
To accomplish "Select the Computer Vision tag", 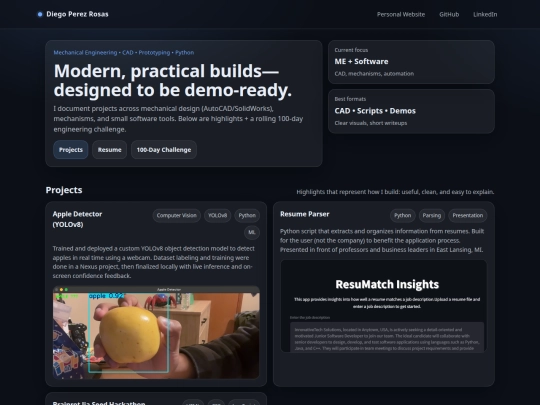I will click(177, 216).
